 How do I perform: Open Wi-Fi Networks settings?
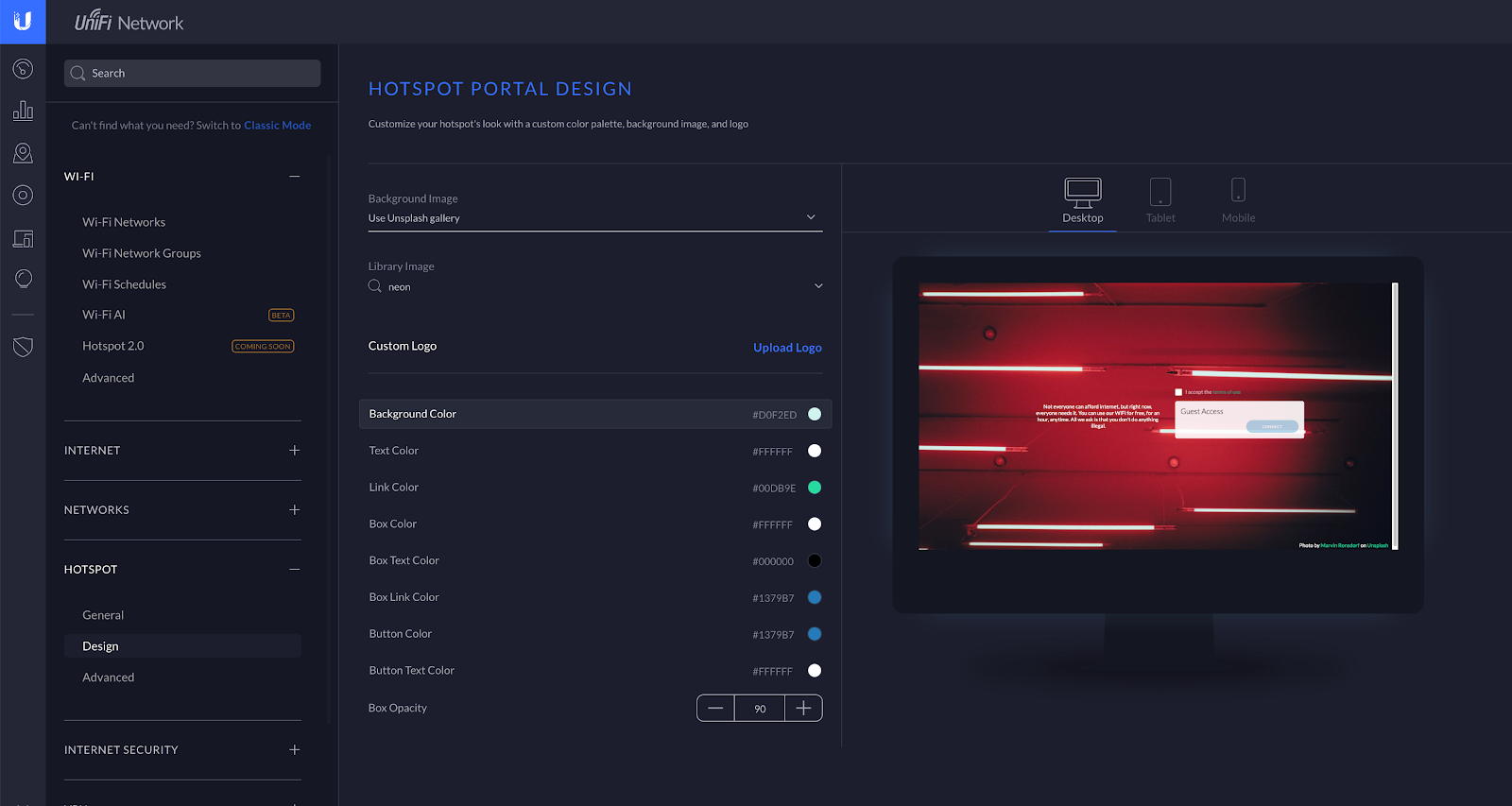click(x=124, y=222)
